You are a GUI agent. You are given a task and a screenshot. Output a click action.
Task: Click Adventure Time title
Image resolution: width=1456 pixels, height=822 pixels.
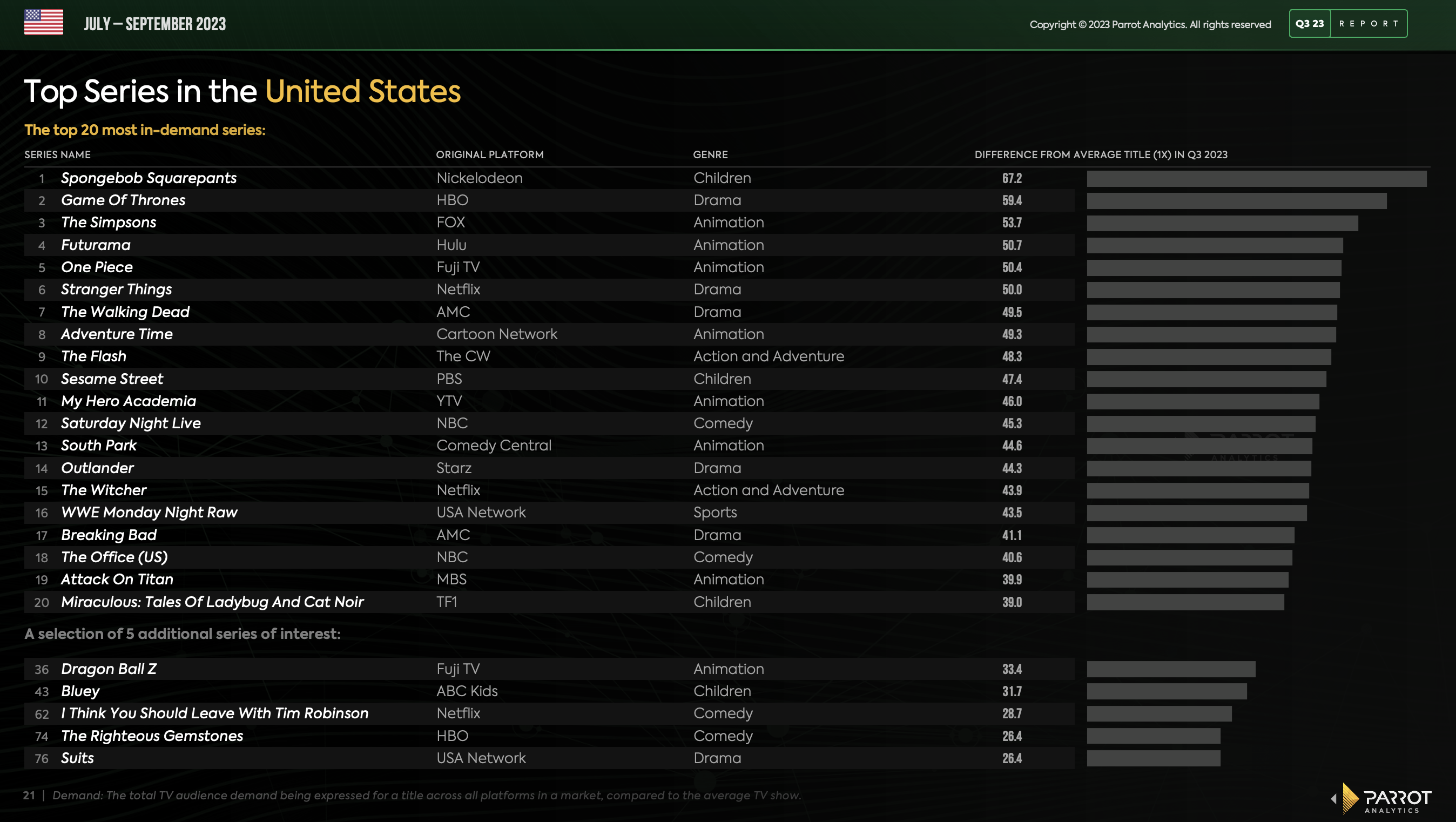pyautogui.click(x=117, y=334)
